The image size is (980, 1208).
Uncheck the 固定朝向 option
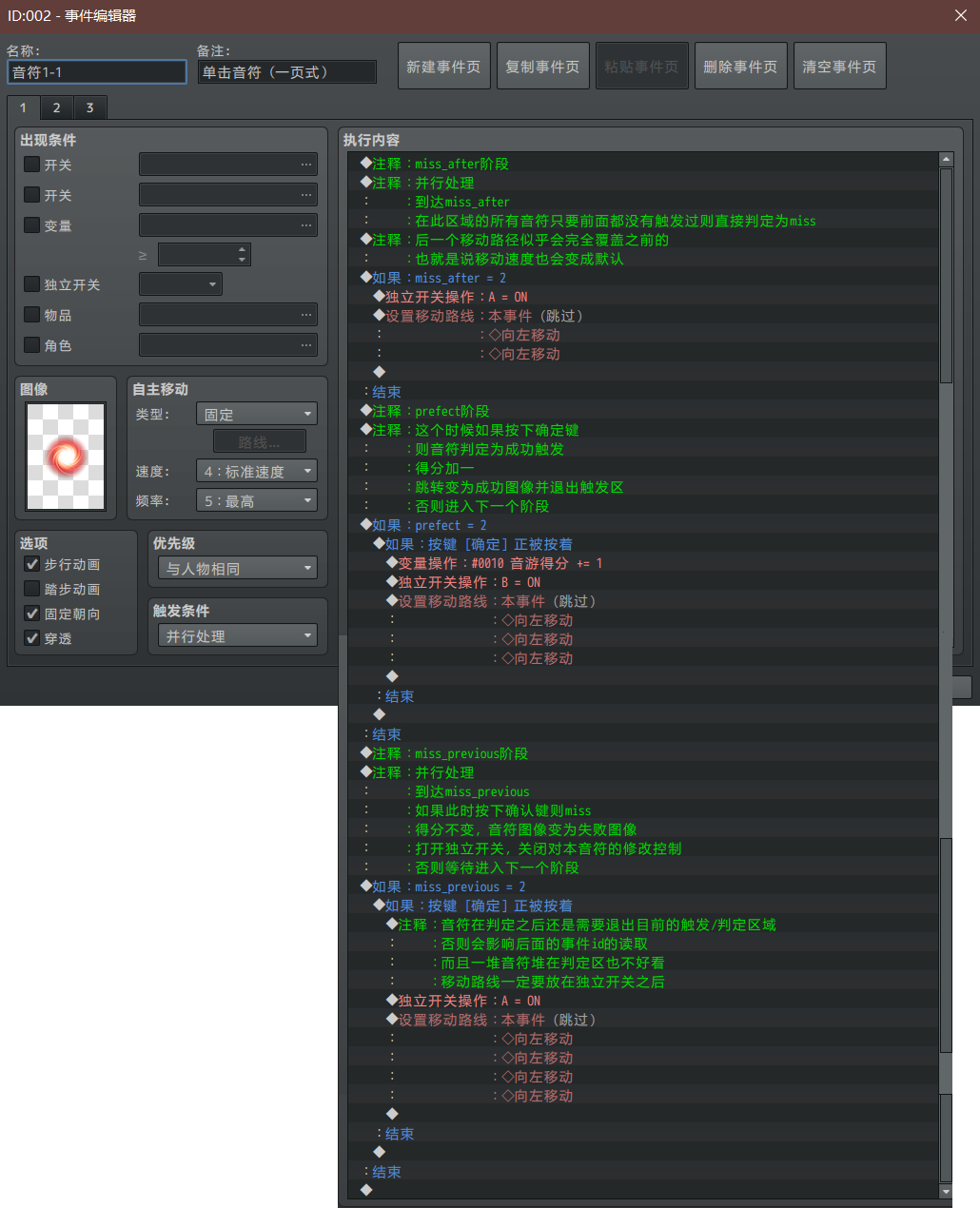pos(32,614)
